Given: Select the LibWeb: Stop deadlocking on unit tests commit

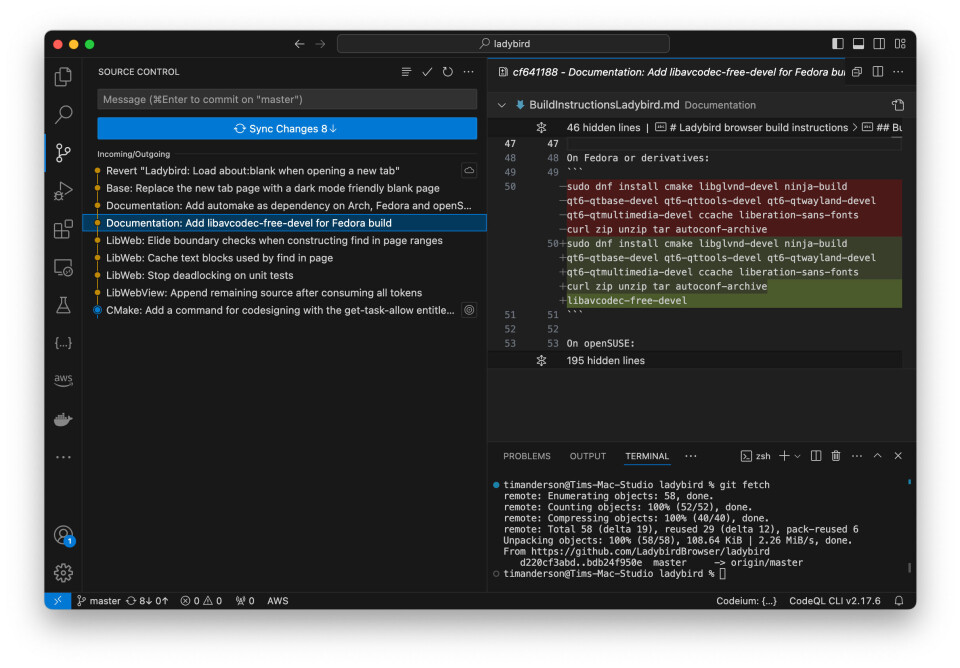Looking at the screenshot, I should 285,276.
